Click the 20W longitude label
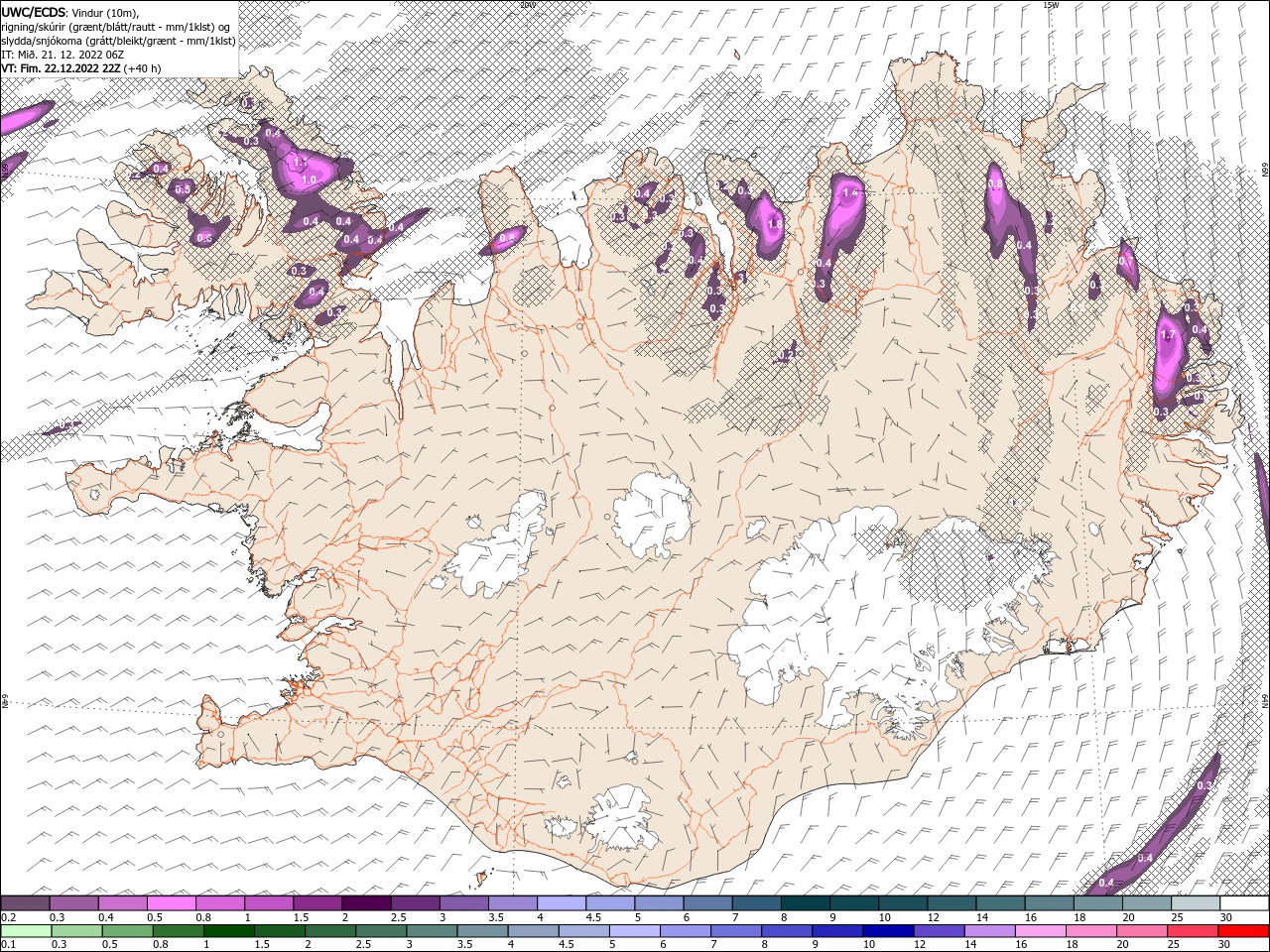 [526, 4]
